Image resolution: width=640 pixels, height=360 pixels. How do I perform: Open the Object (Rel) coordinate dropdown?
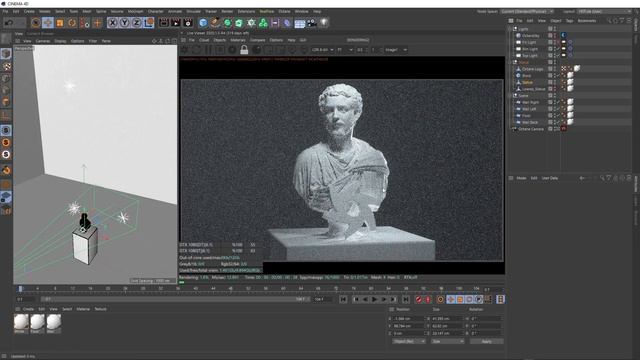pos(409,341)
